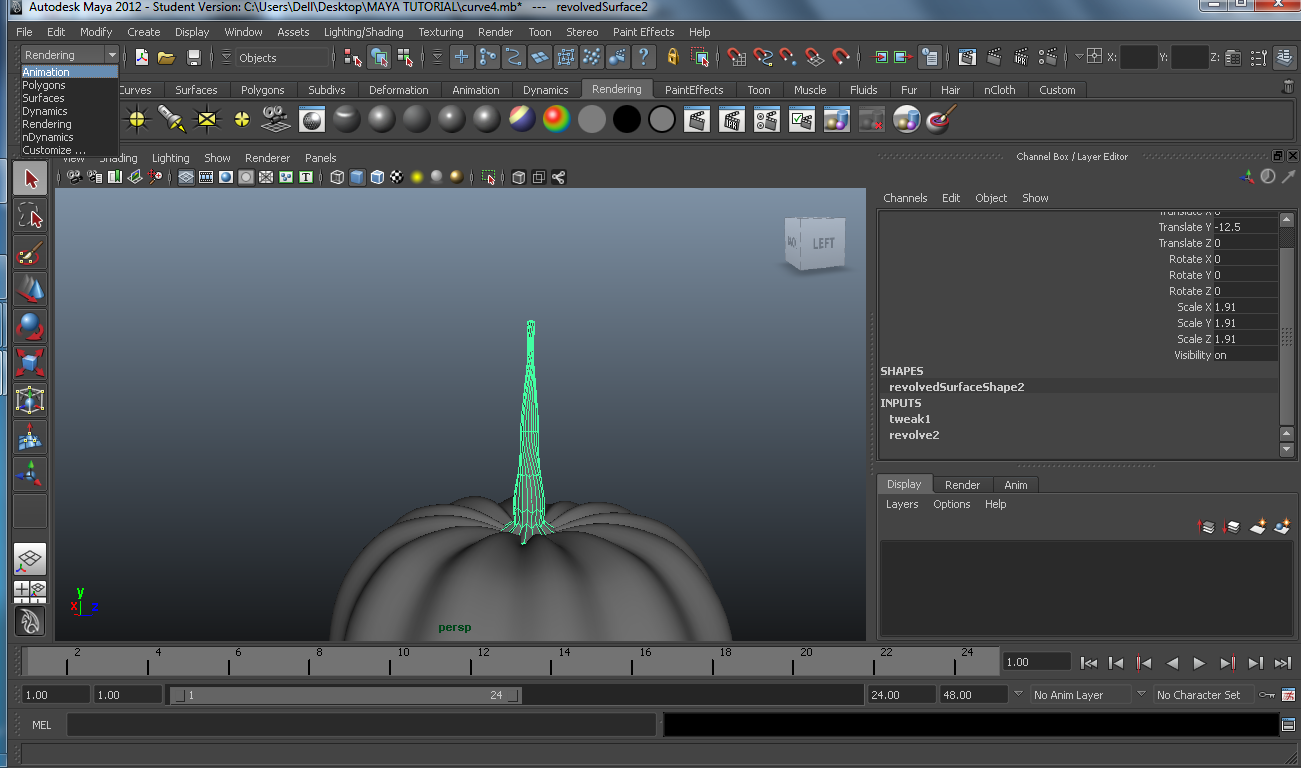Click the ramp shader colorful sphere icon
This screenshot has width=1301, height=768.
click(x=556, y=120)
